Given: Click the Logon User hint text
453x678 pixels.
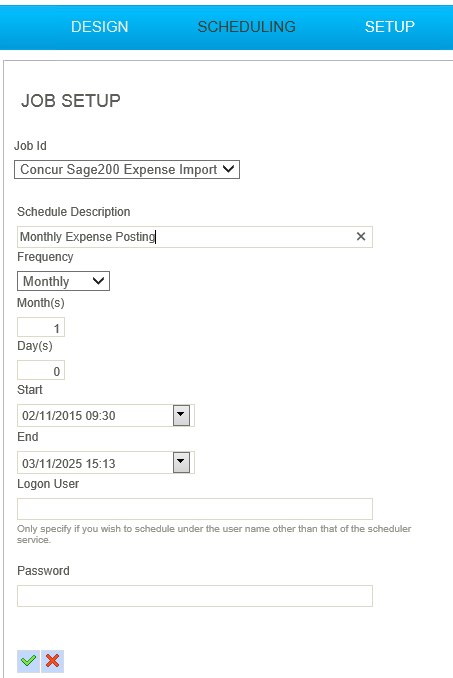Looking at the screenshot, I should tap(214, 534).
